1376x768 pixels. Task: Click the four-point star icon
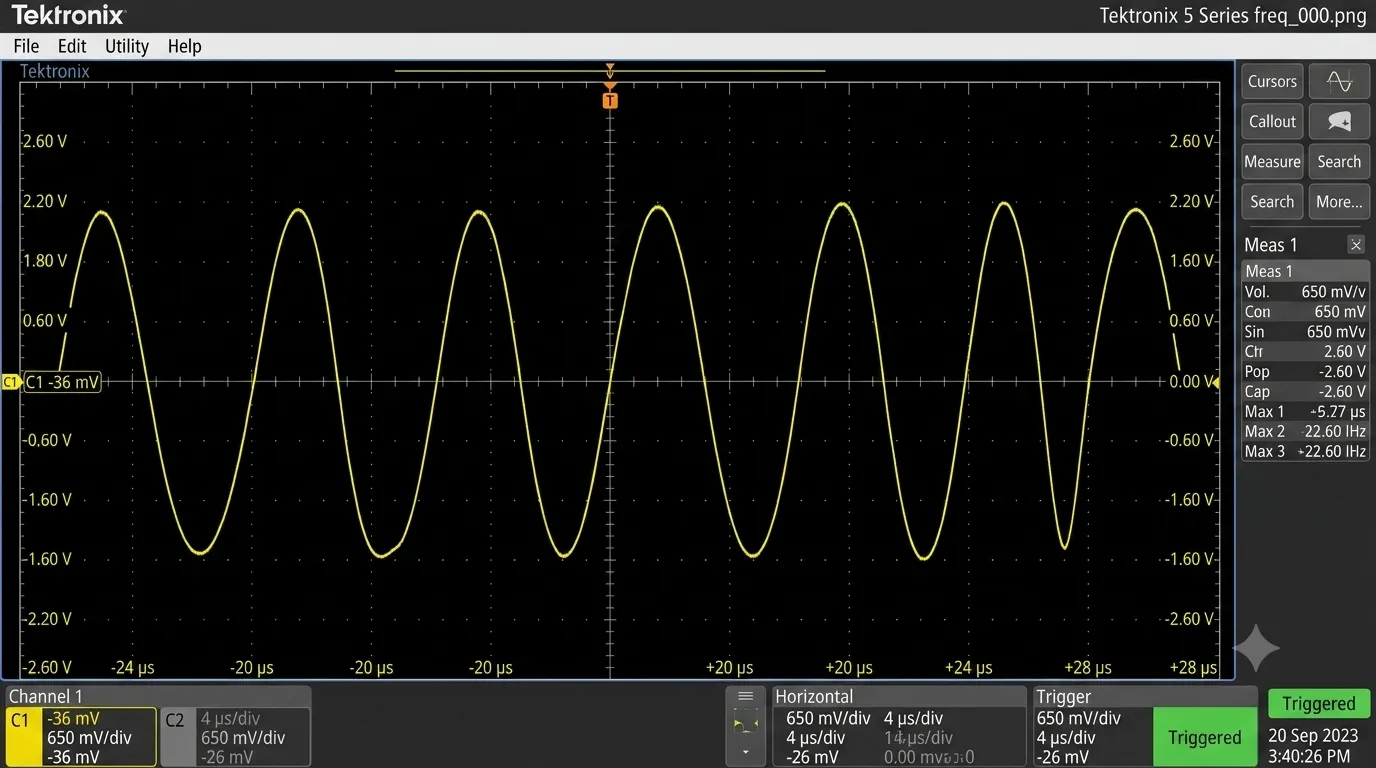pyautogui.click(x=1256, y=648)
